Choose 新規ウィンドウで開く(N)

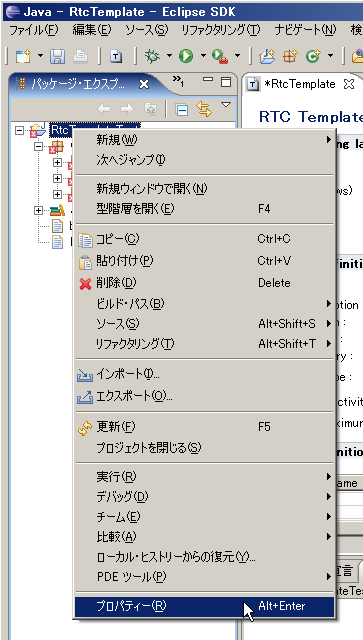pyautogui.click(x=205, y=189)
